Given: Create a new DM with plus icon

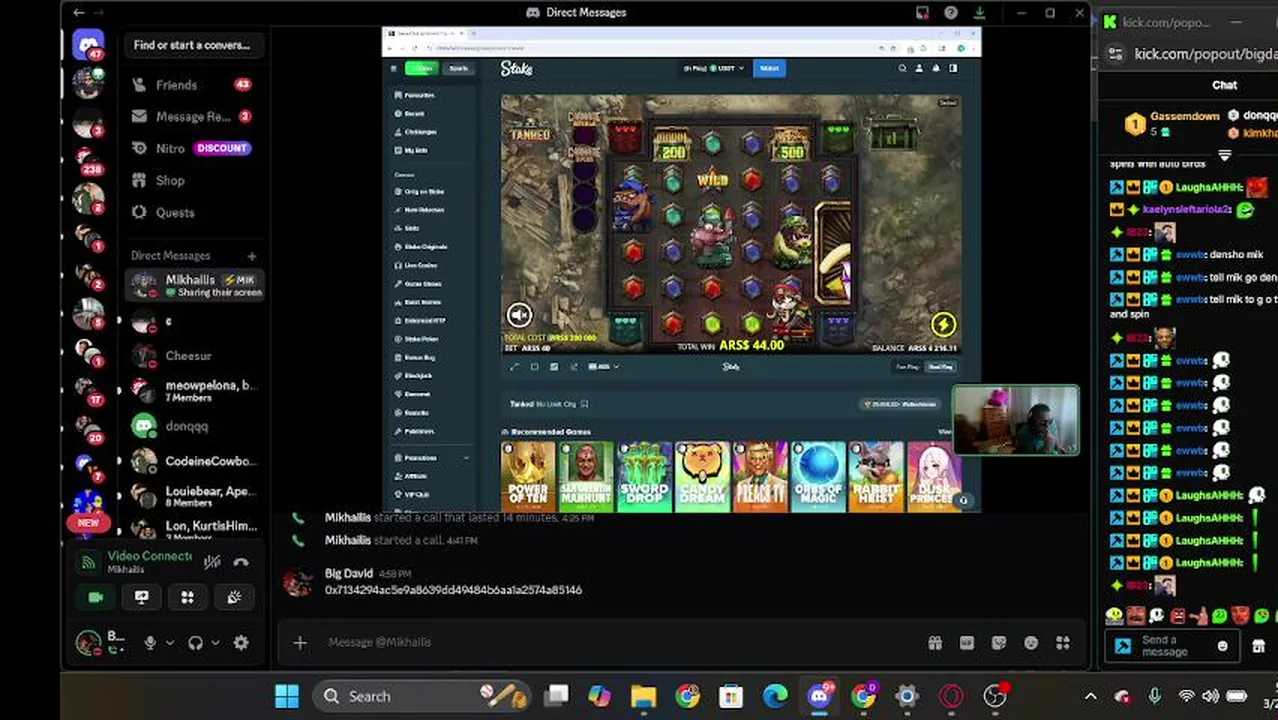Looking at the screenshot, I should click(252, 256).
